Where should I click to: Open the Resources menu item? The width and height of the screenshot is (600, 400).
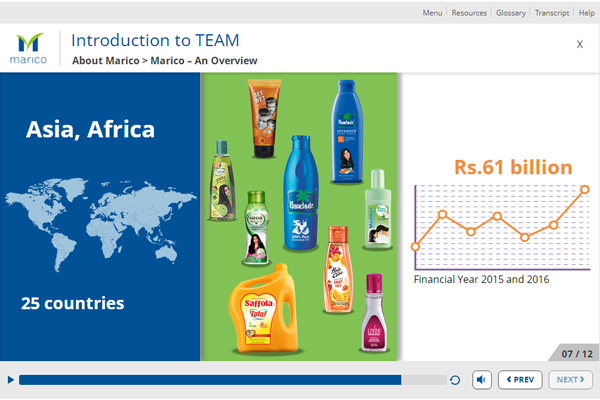click(x=469, y=13)
